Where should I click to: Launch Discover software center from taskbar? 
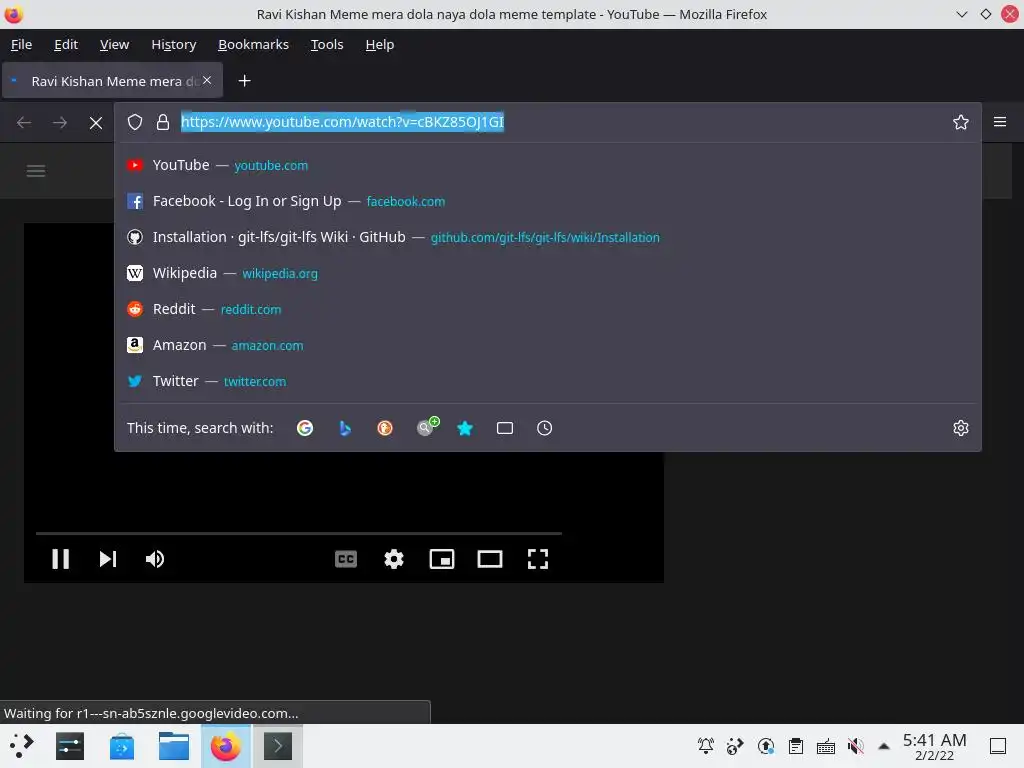121,746
